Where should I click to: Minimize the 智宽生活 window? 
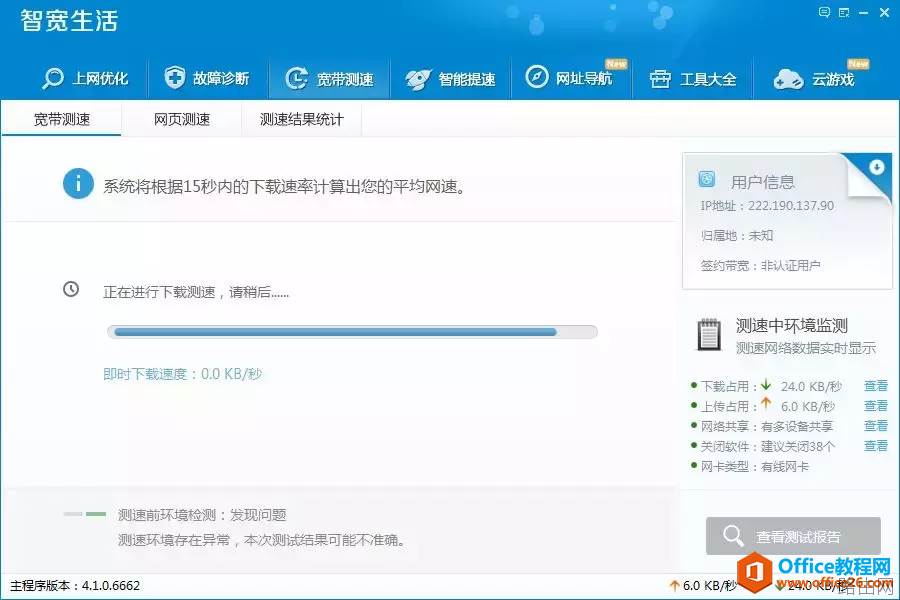coord(863,13)
